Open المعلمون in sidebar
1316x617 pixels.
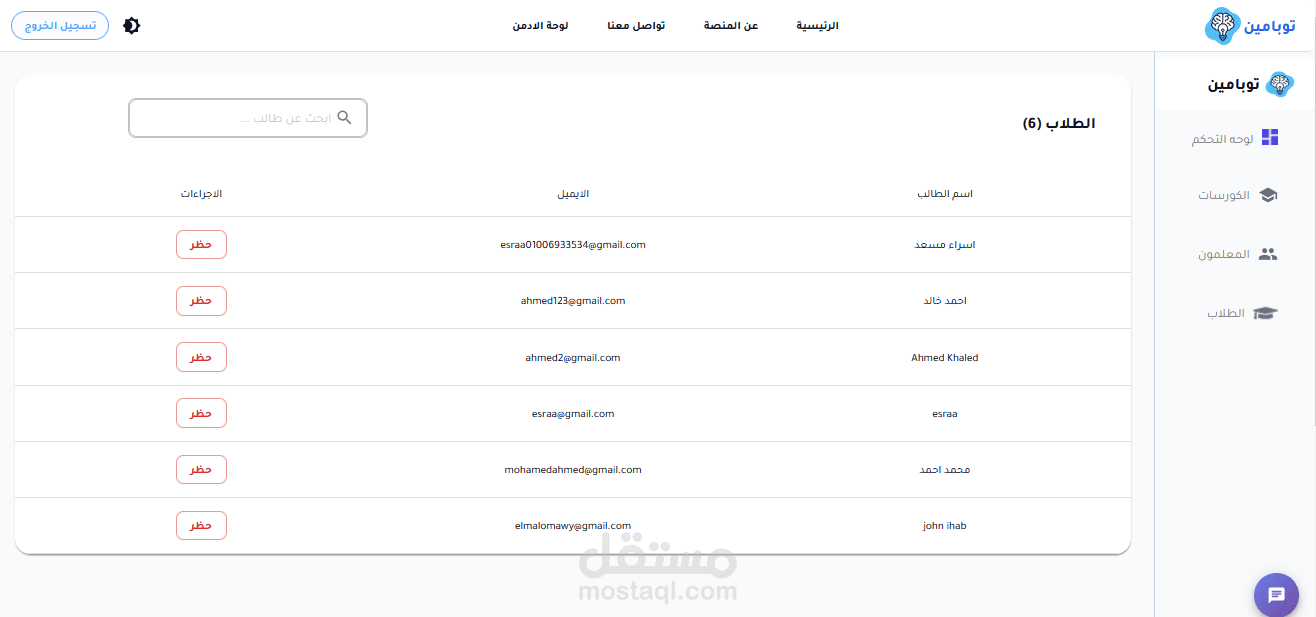tap(1225, 254)
